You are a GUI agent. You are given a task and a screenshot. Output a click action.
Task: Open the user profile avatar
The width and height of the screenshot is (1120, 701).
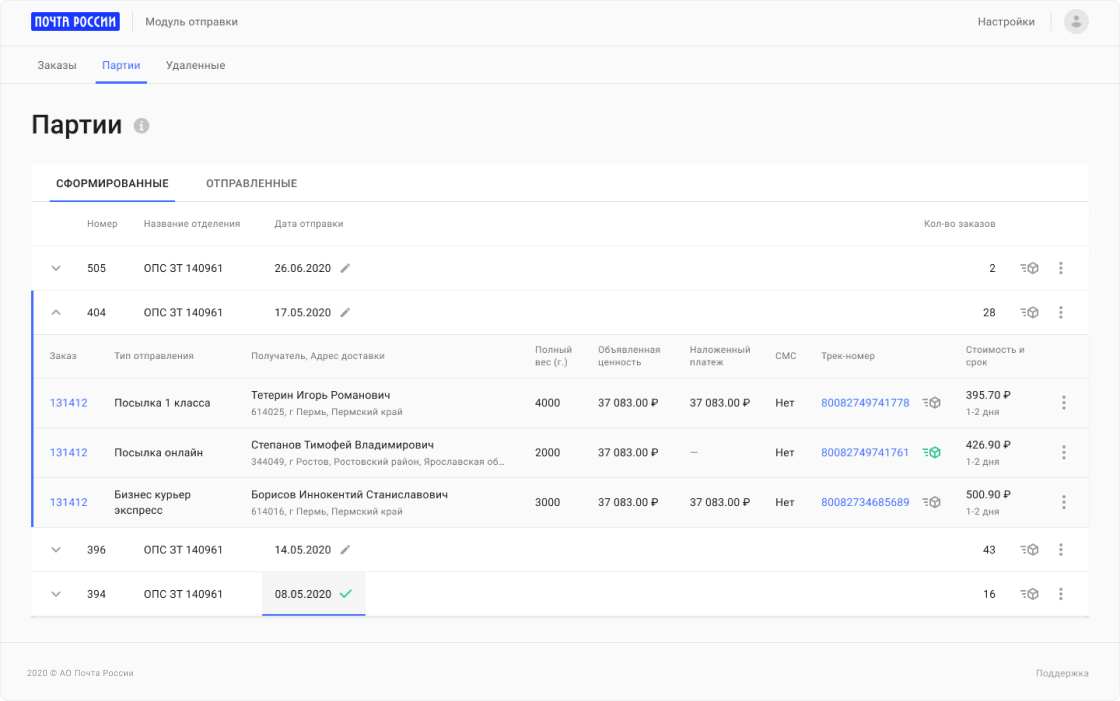point(1076,21)
